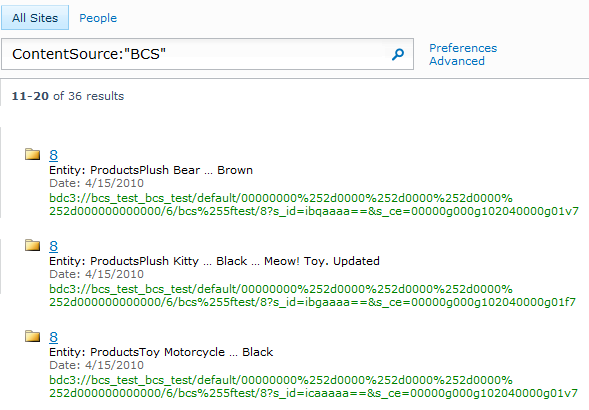The image size is (589, 410).
Task: Click the green bdc3 URL ending ibqaaaa v7
Action: tap(314, 204)
